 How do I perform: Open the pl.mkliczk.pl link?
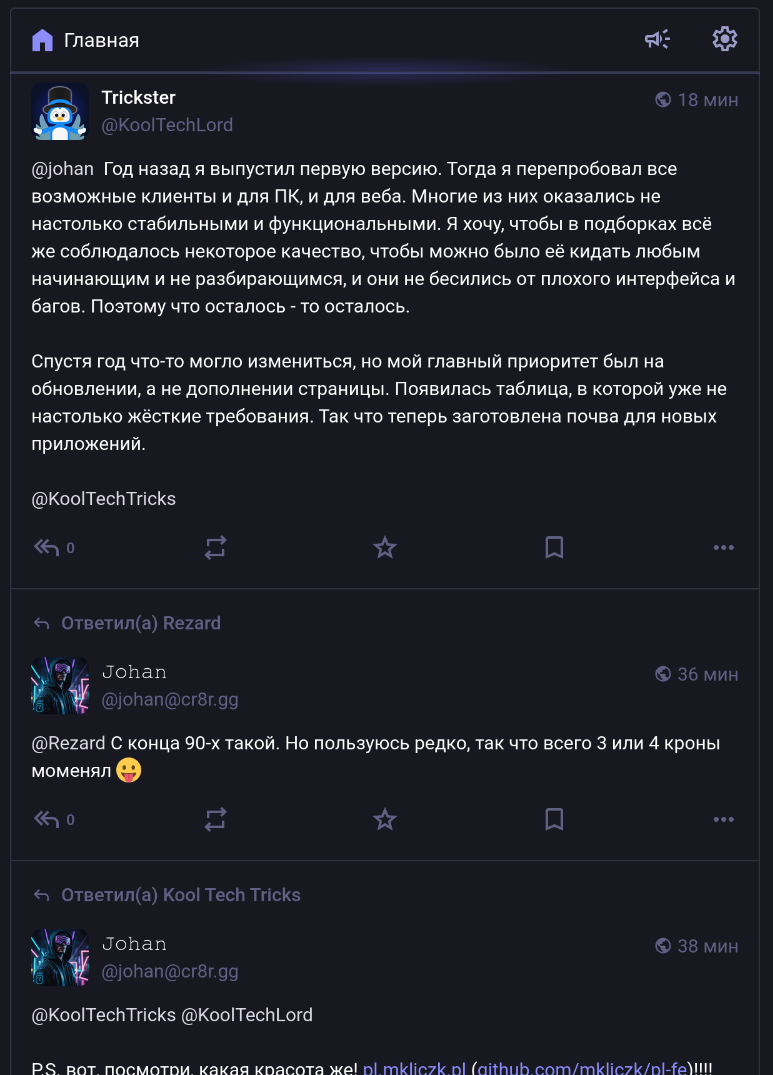point(414,1068)
